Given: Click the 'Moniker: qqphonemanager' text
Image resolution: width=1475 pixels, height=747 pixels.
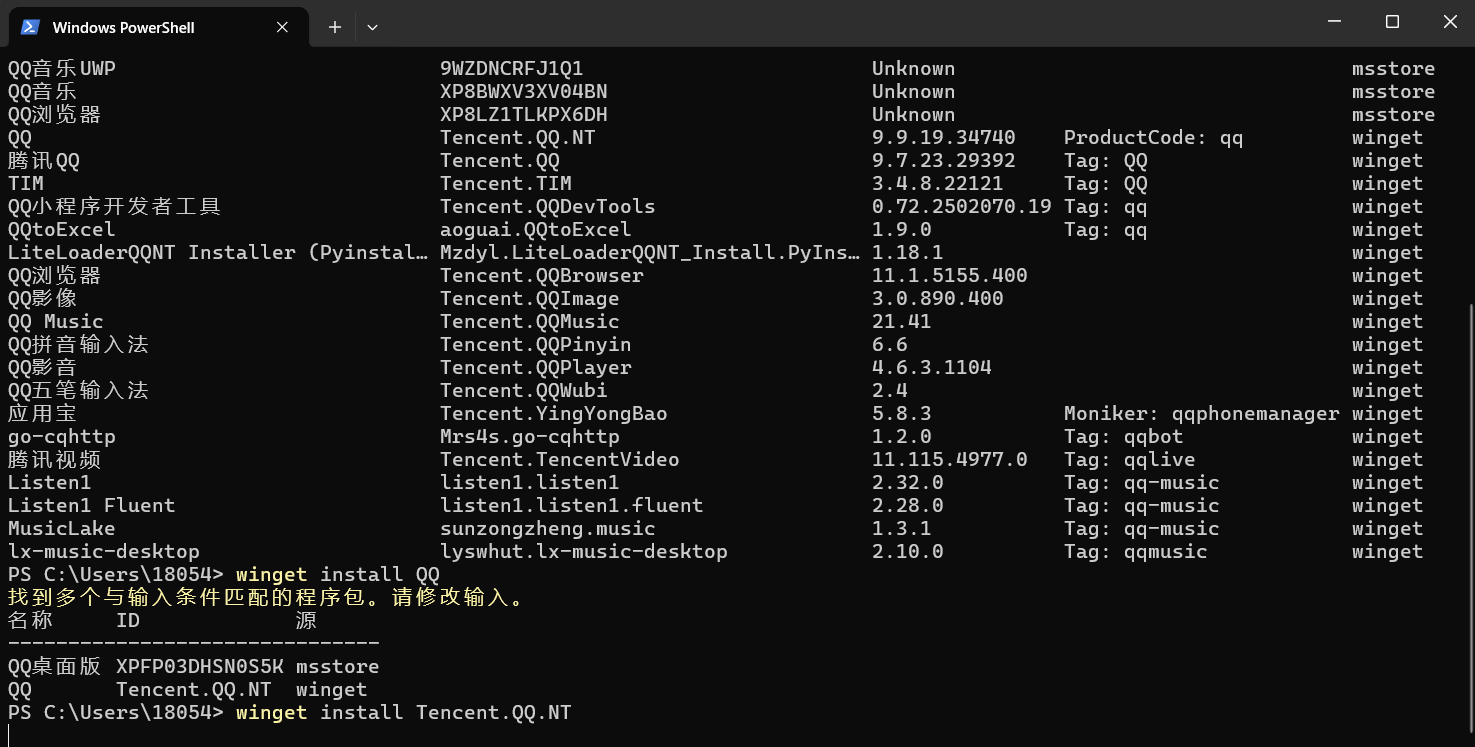Looking at the screenshot, I should click(x=1201, y=414).
